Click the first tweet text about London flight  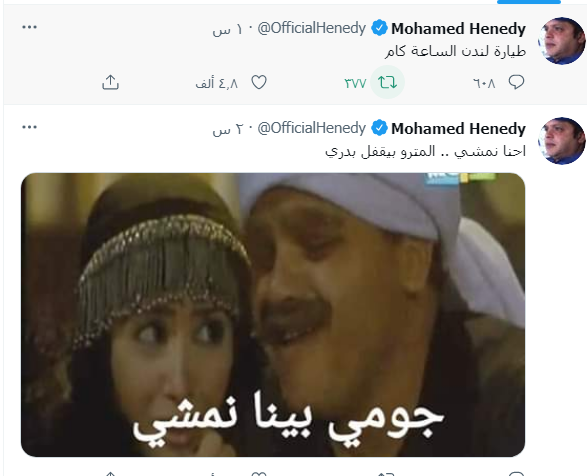pyautogui.click(x=455, y=51)
